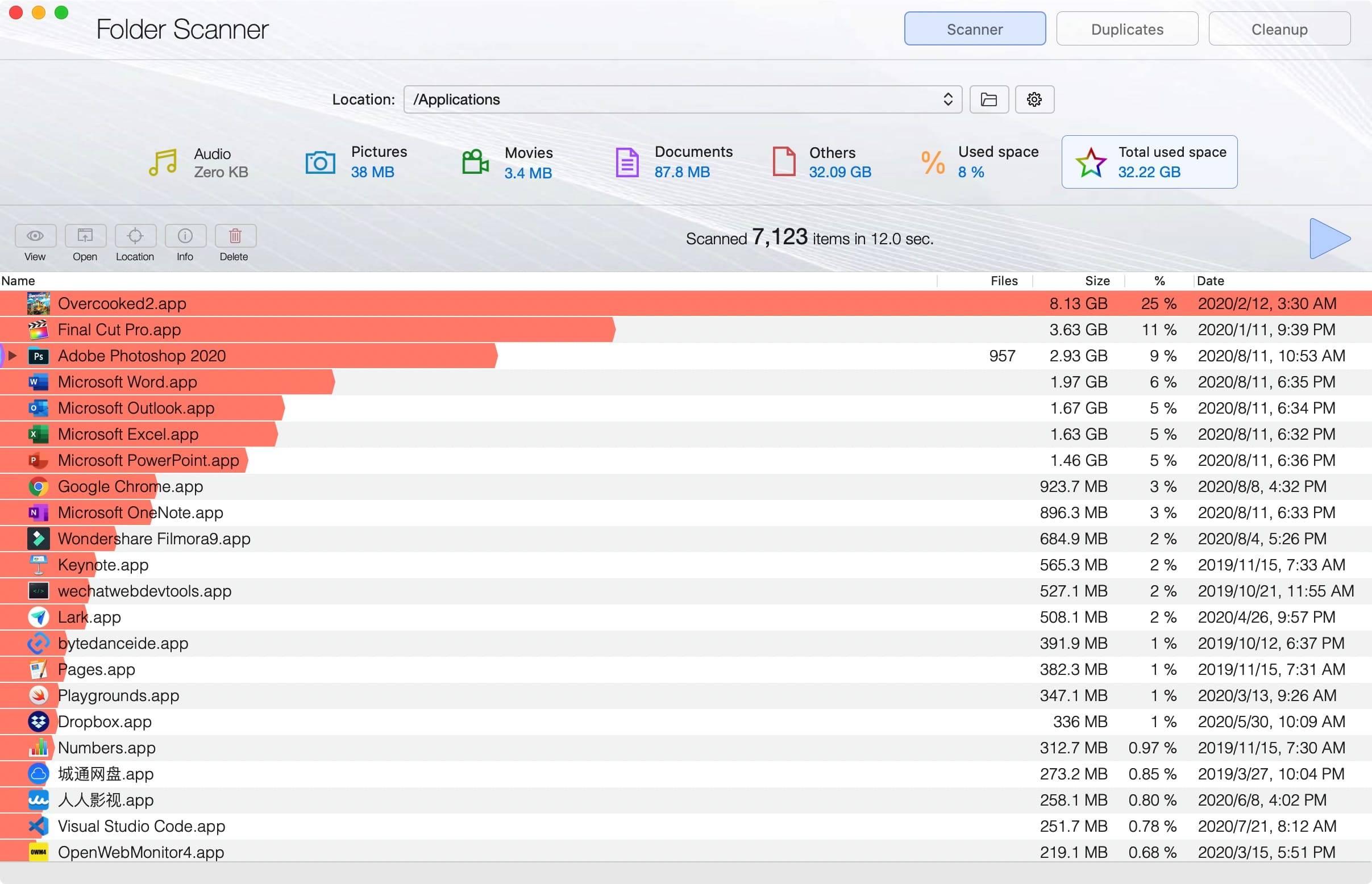Open the Location folder browser
Viewport: 1372px width, 884px height.
tap(988, 98)
